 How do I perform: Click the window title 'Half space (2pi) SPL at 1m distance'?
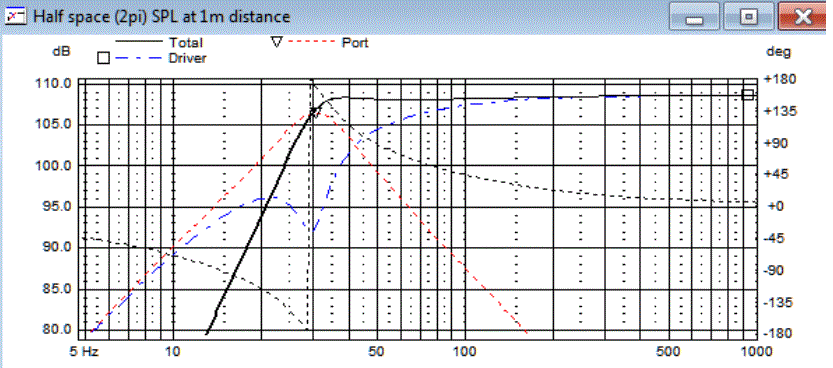click(162, 16)
